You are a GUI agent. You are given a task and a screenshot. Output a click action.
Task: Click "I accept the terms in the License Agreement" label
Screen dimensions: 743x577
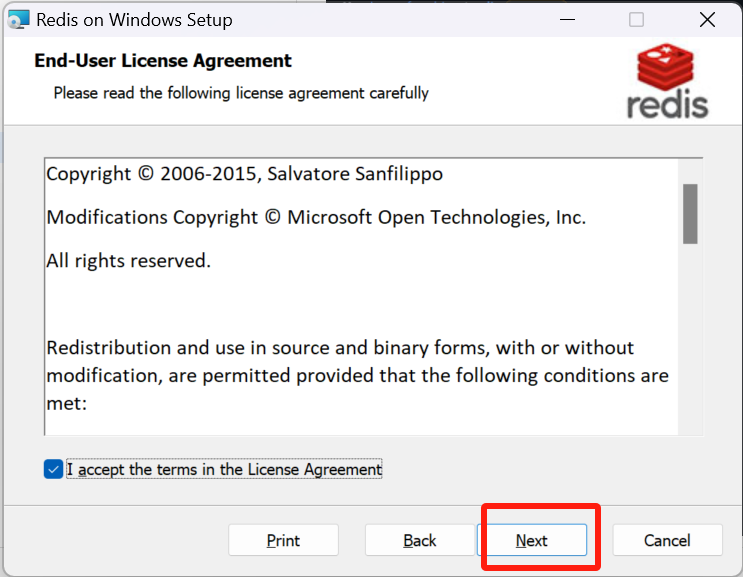click(224, 469)
